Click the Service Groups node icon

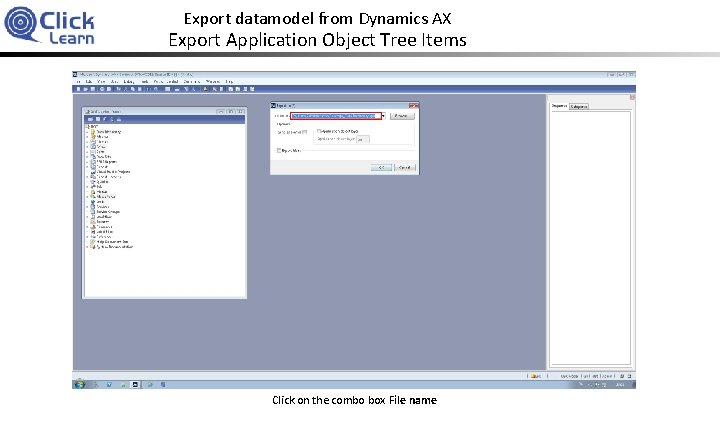click(93, 212)
